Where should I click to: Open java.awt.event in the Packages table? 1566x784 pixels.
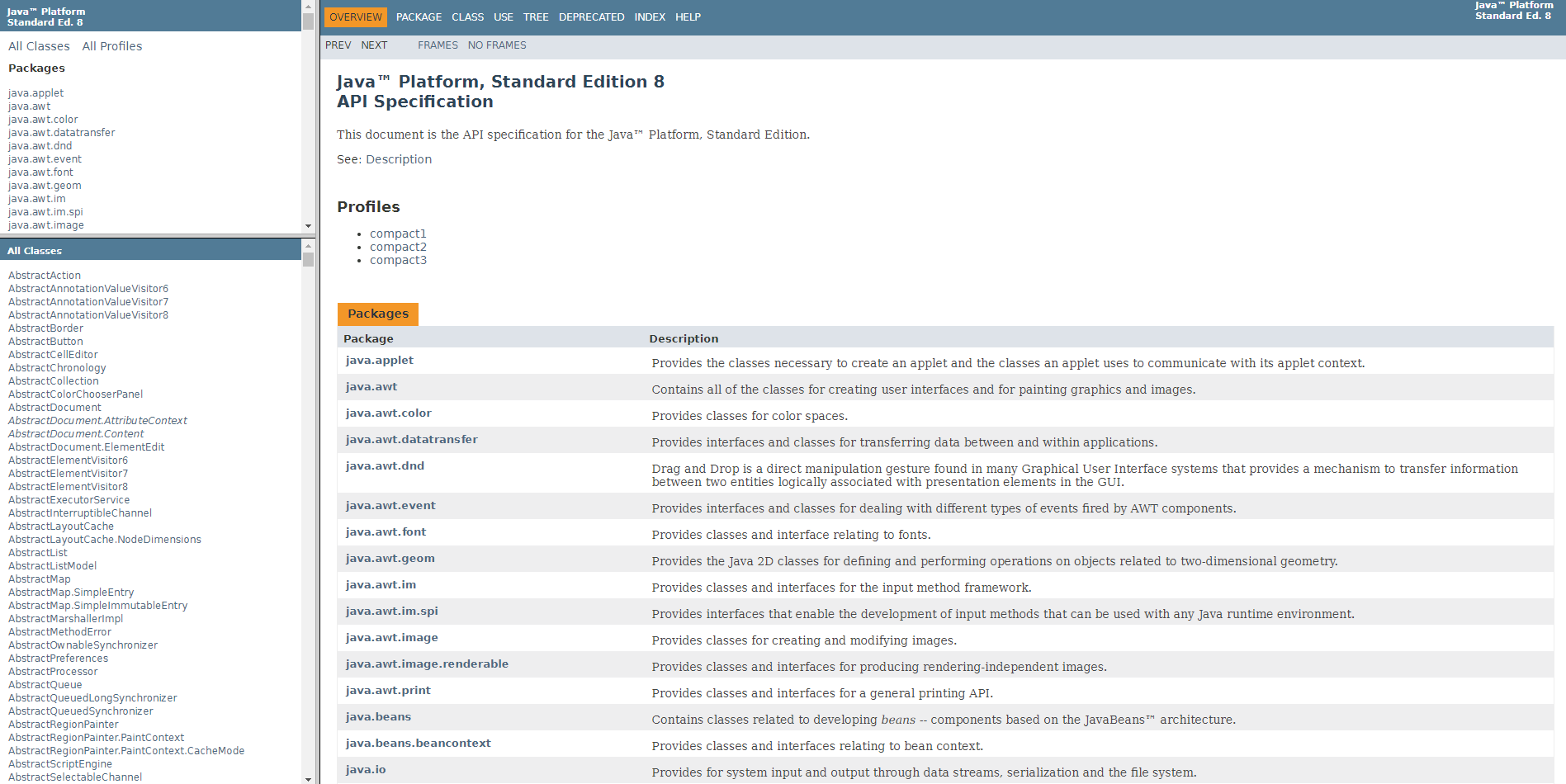390,506
